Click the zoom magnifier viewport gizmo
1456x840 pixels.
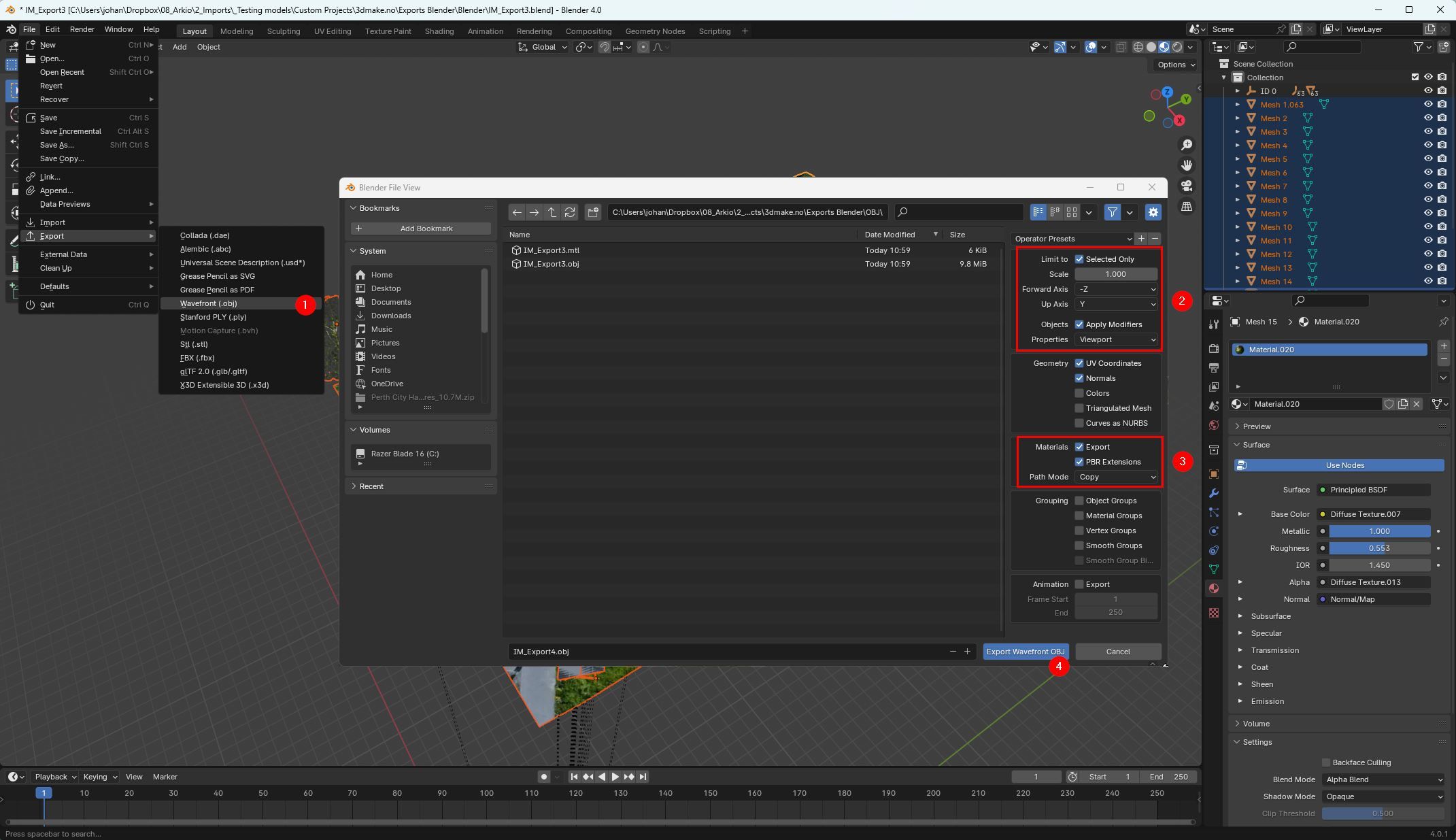click(x=1187, y=145)
